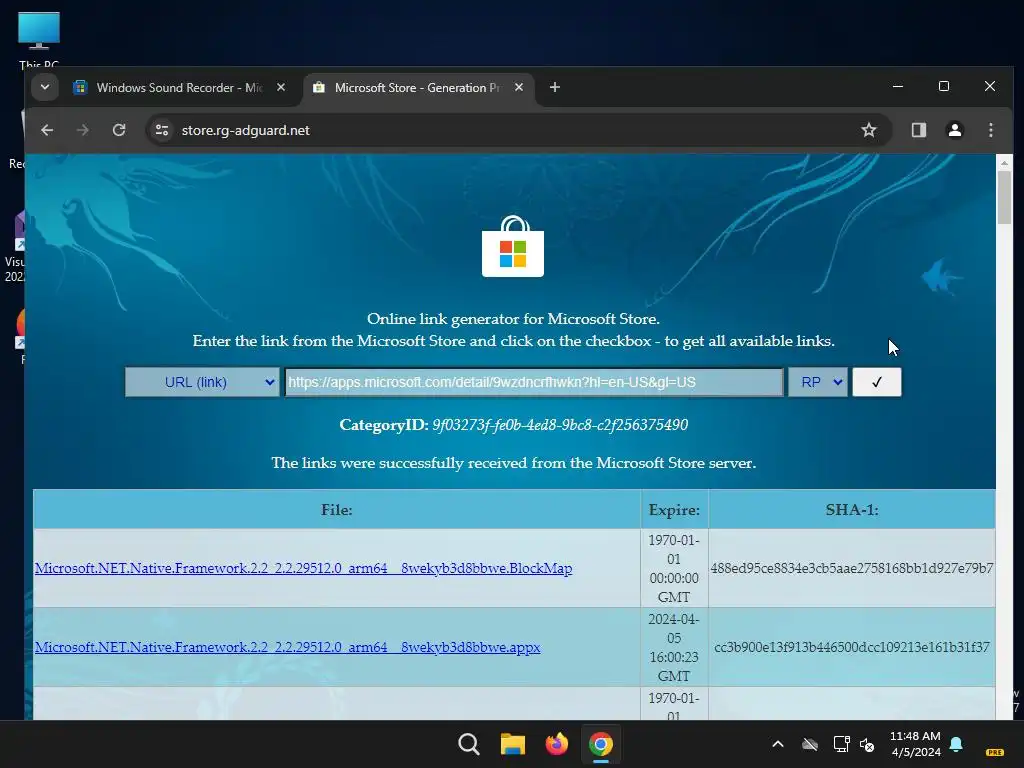This screenshot has height=768, width=1024.
Task: Click the network display tray icon
Action: coord(841,744)
